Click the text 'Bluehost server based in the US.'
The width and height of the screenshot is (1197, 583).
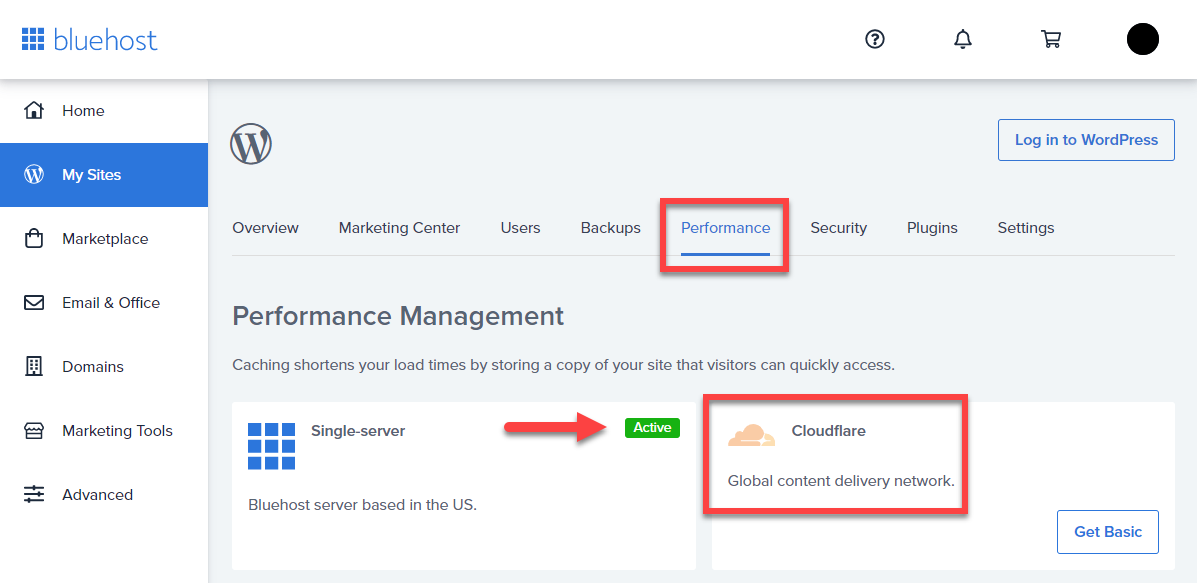click(363, 505)
